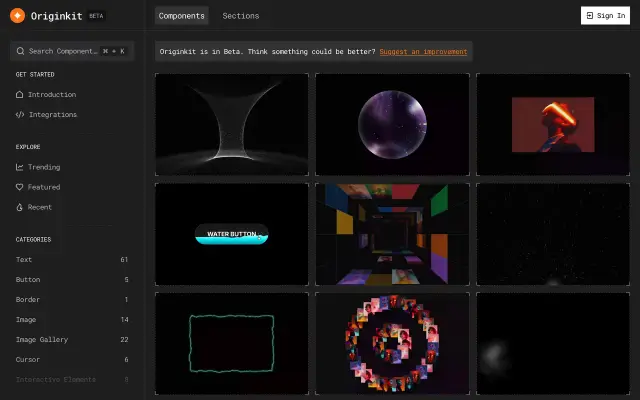
Task: Open the colorful 3D tunnel gallery thumbnail
Action: 392,234
